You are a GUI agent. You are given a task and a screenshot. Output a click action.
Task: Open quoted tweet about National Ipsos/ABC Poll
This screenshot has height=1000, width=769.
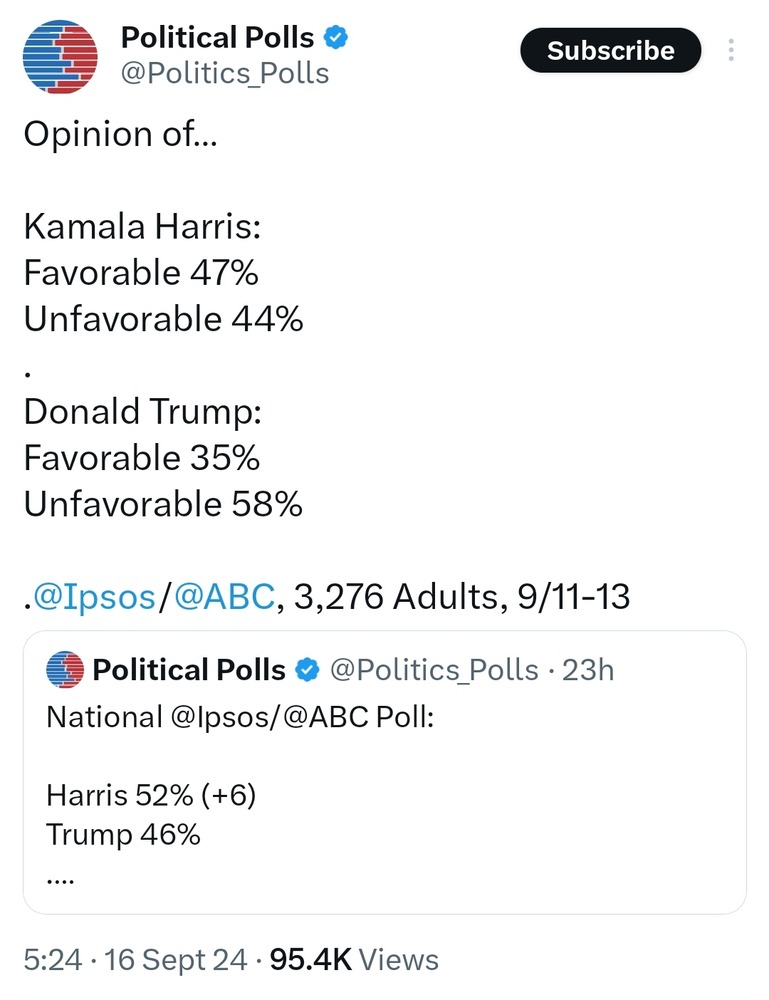(384, 772)
